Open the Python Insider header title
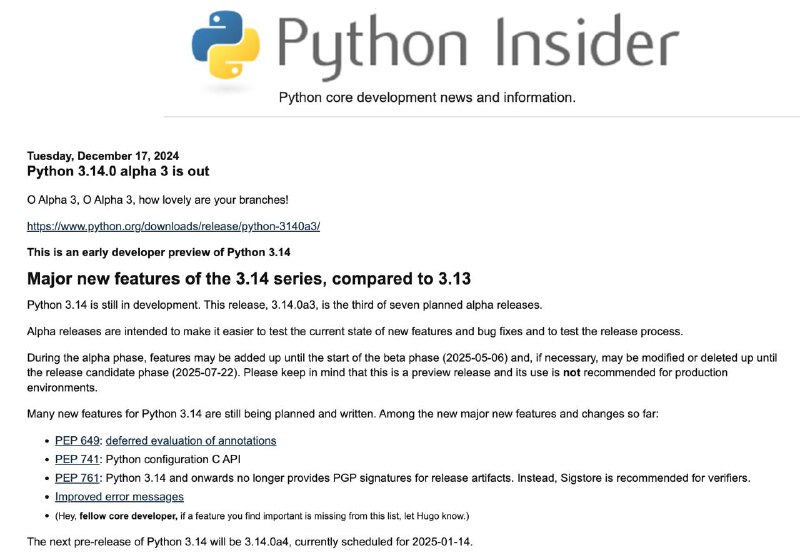 (478, 46)
